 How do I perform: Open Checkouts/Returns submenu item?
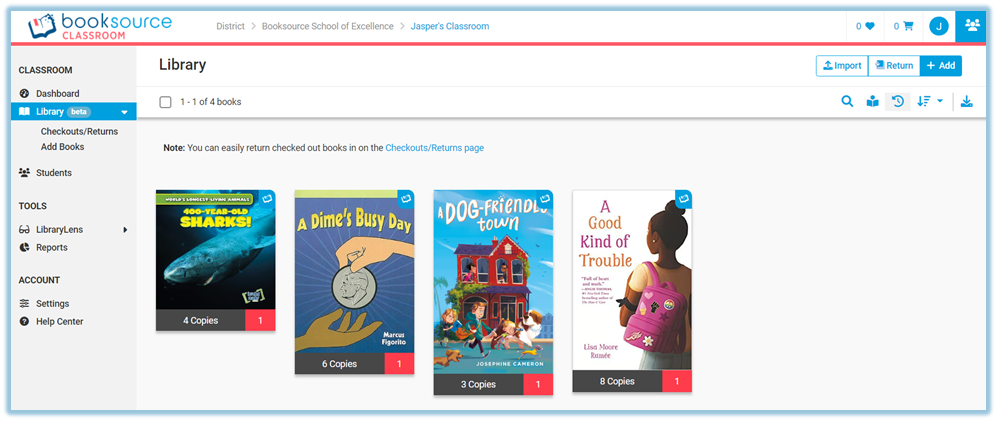pos(79,132)
